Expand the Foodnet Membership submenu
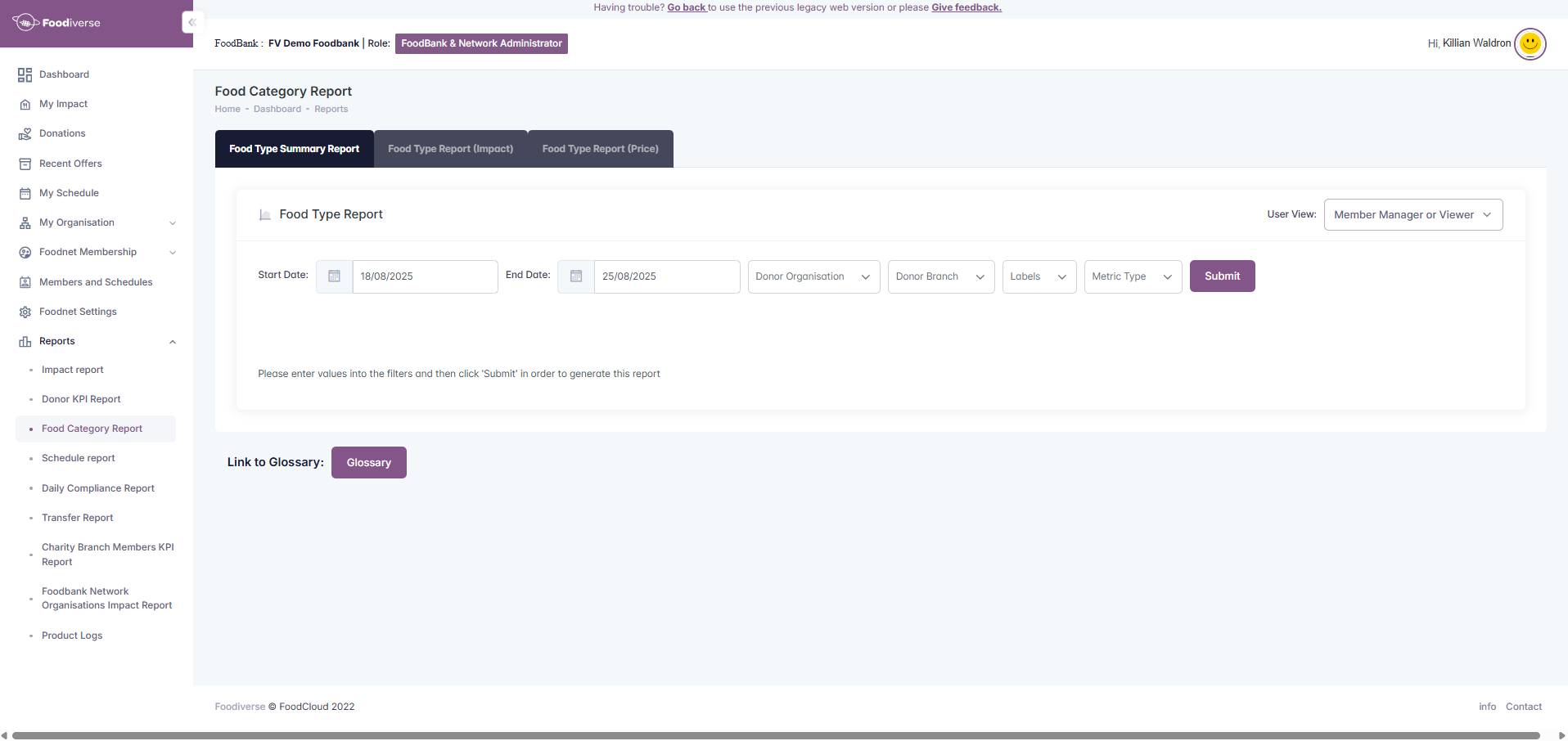 (x=173, y=253)
